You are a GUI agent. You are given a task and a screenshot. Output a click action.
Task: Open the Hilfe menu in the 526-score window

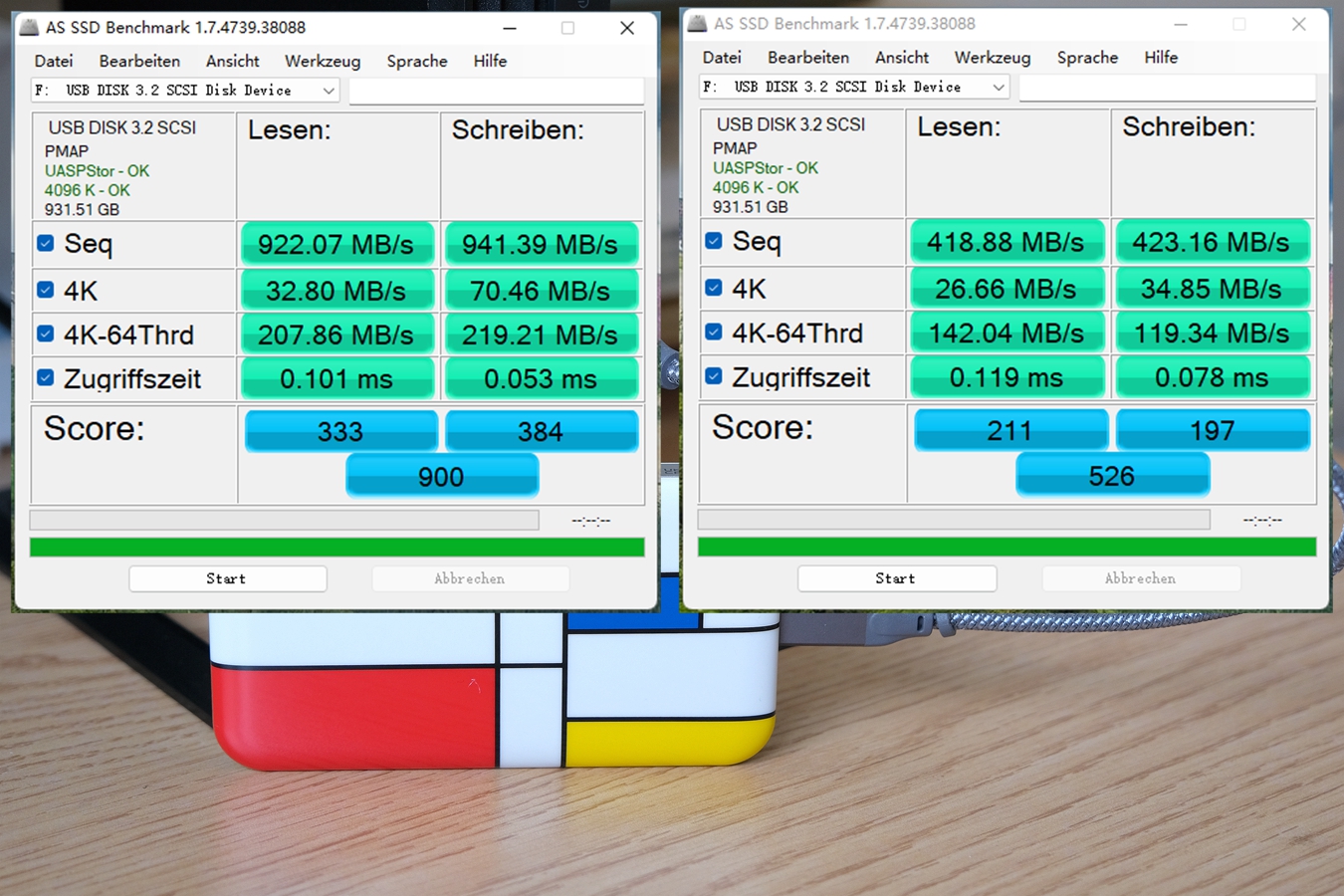point(1161,57)
